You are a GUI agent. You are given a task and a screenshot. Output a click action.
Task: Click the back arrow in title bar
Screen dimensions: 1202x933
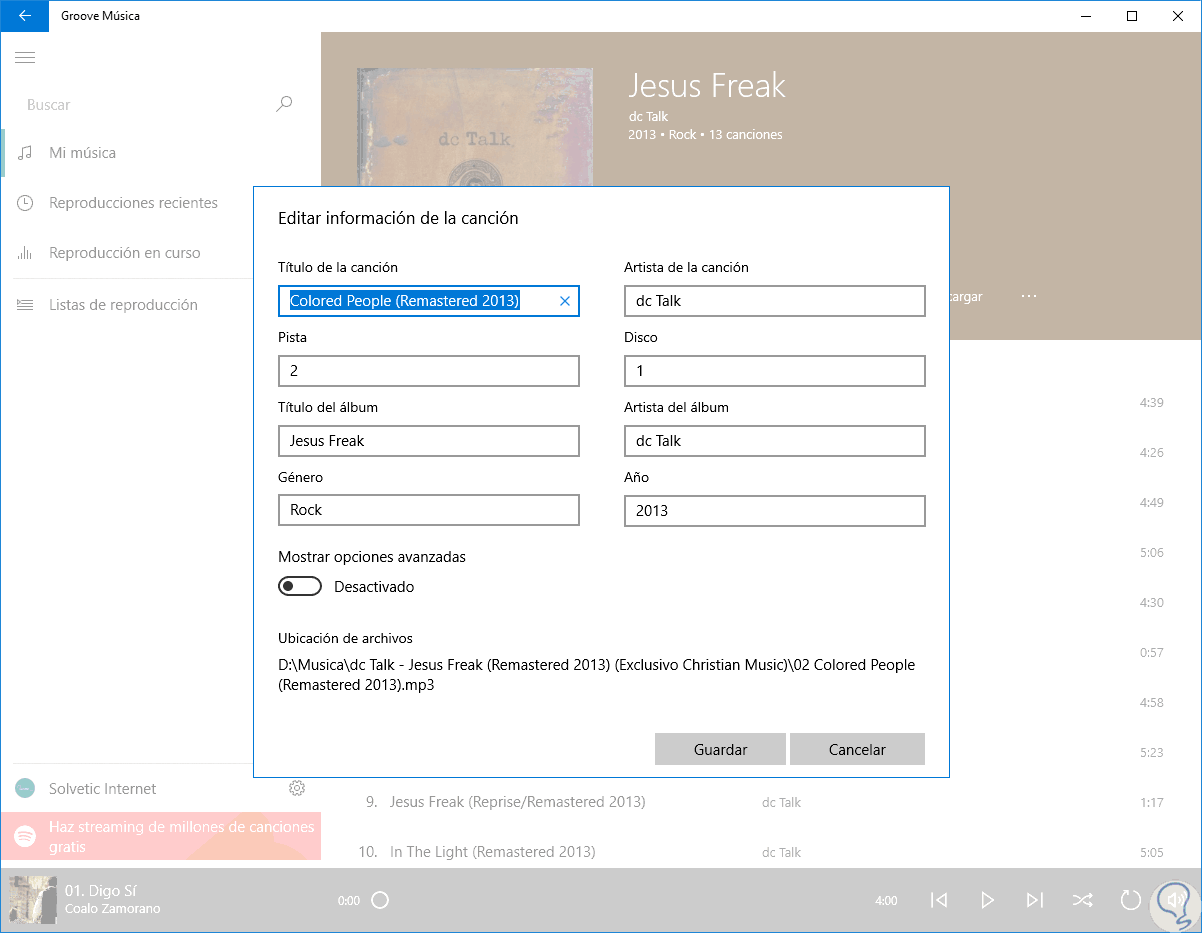point(24,16)
